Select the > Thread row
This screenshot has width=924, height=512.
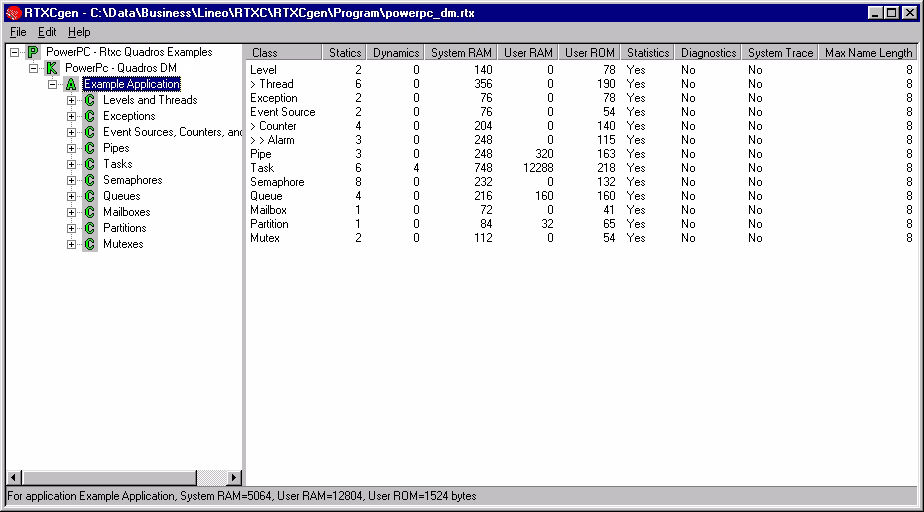coord(580,84)
